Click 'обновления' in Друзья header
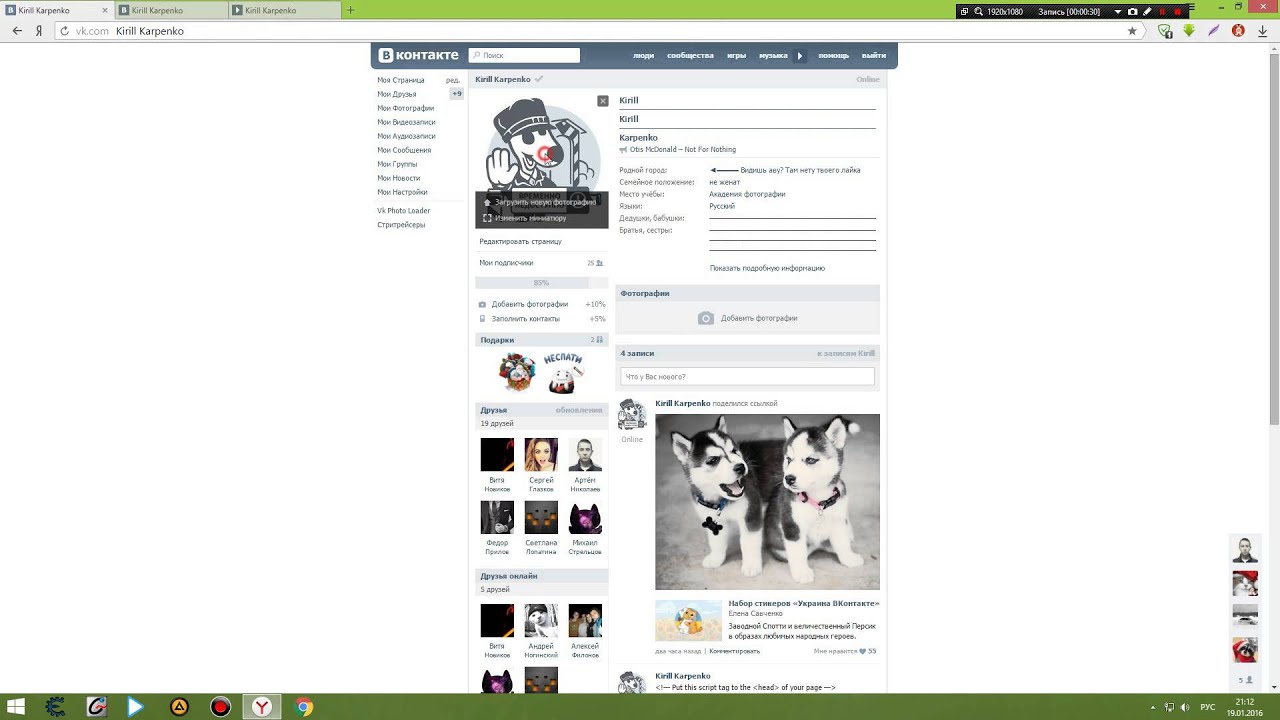Screen dimensions: 1280x720 tap(579, 410)
